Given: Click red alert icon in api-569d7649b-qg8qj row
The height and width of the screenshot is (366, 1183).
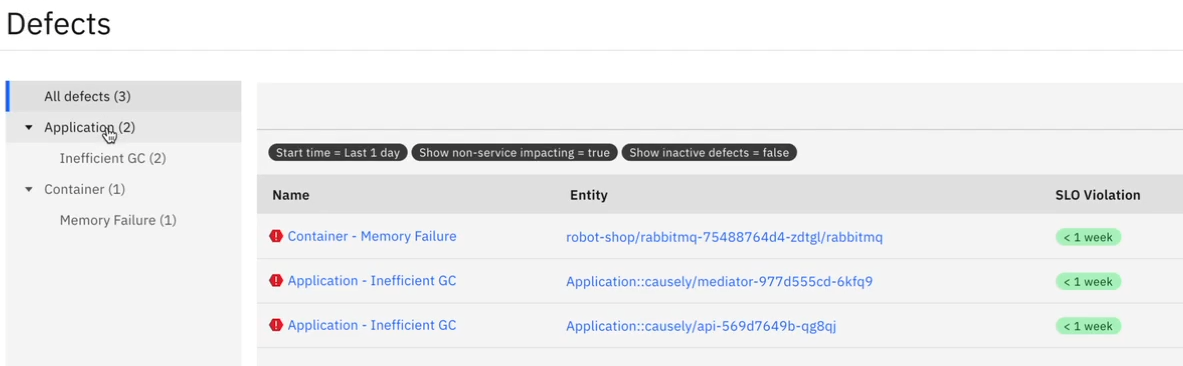Looking at the screenshot, I should click(x=276, y=325).
